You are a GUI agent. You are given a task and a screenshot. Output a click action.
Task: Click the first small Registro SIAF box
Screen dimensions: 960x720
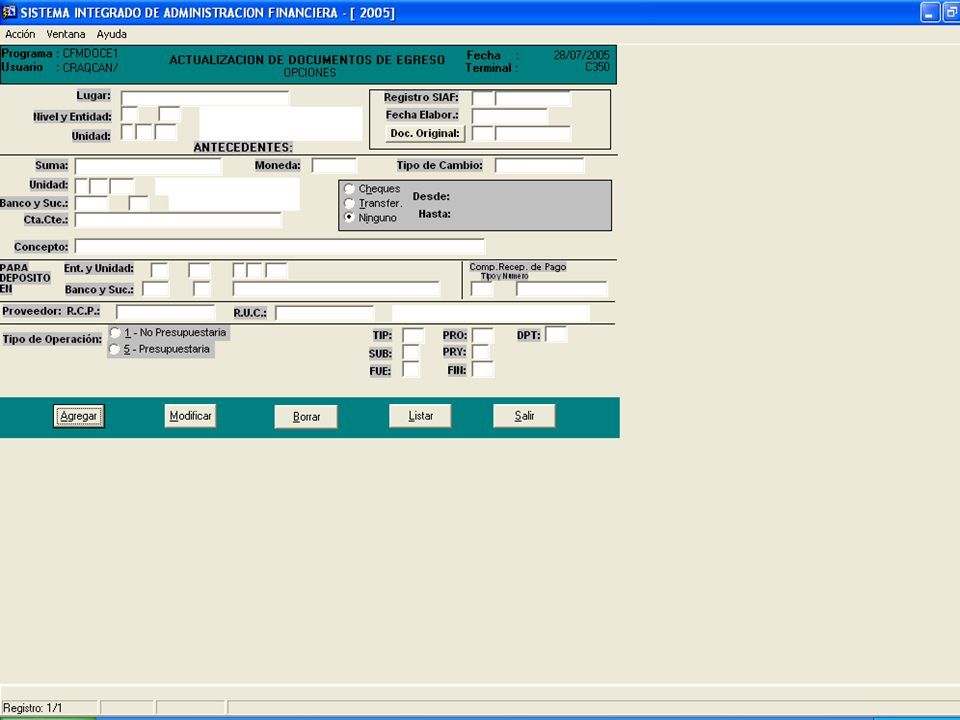(482, 98)
